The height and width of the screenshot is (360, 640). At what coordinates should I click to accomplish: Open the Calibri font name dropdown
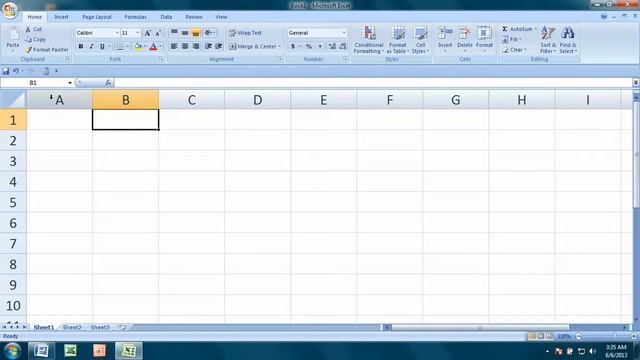117,33
